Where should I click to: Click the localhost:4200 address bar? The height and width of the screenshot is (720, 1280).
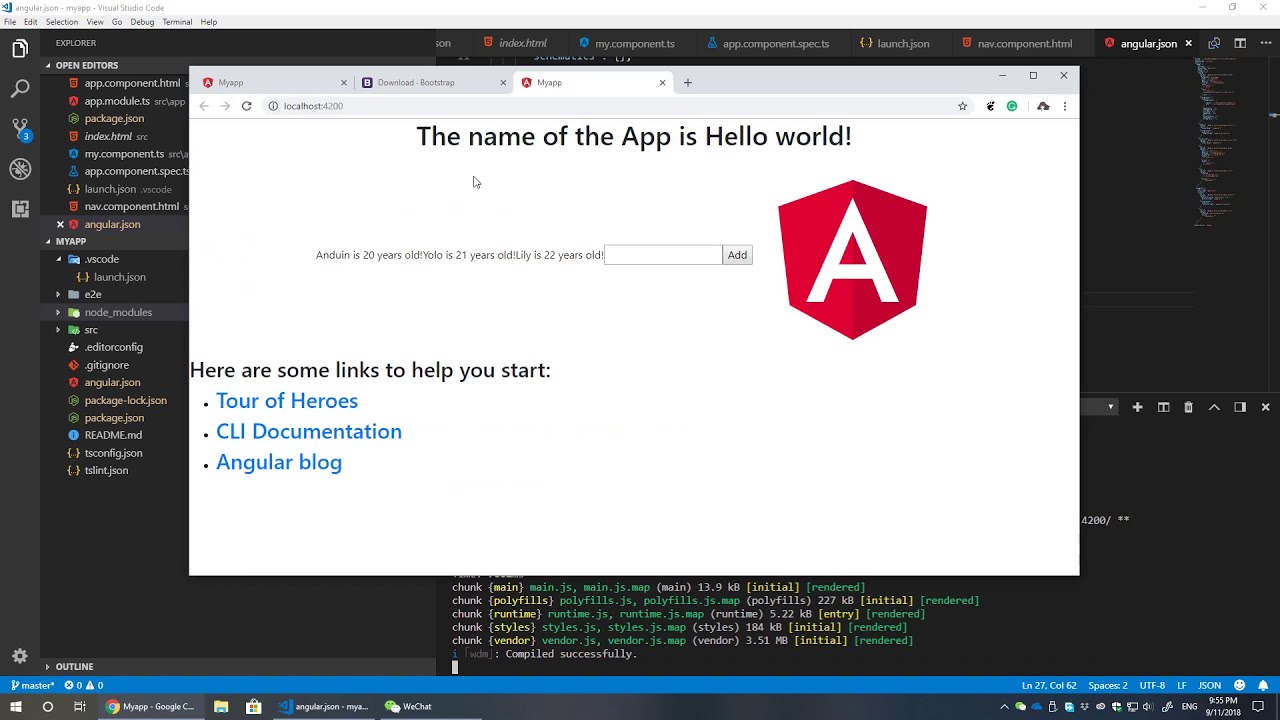(610, 106)
